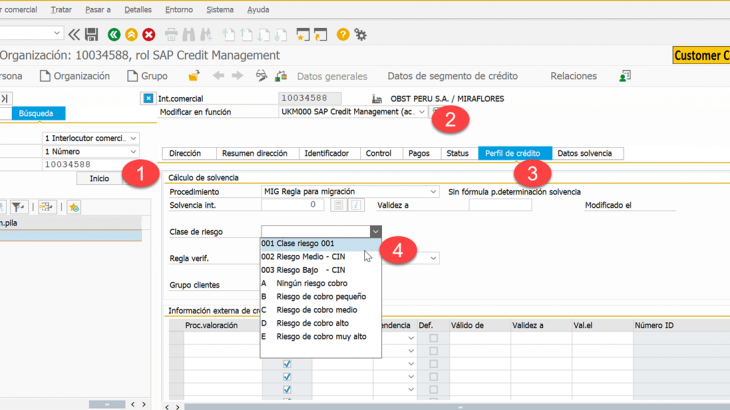The width and height of the screenshot is (730, 410).
Task: Click the Find Next binoculars-plus icon
Action: point(206,34)
